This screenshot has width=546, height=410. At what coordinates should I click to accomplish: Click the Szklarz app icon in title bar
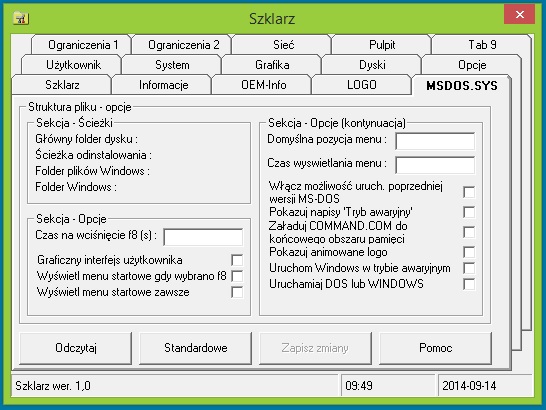coord(21,18)
